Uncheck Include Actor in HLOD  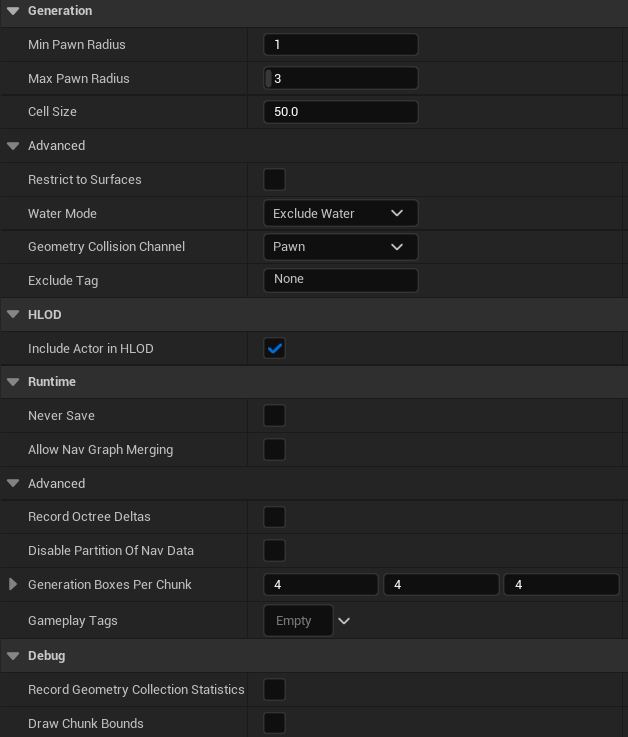pyautogui.click(x=274, y=348)
